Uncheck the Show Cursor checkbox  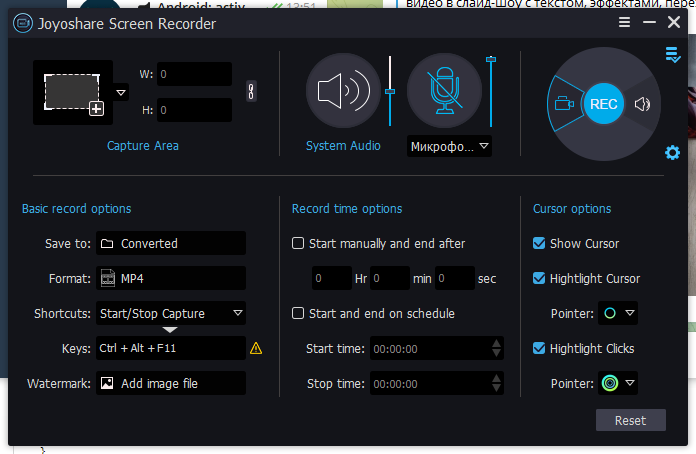539,243
